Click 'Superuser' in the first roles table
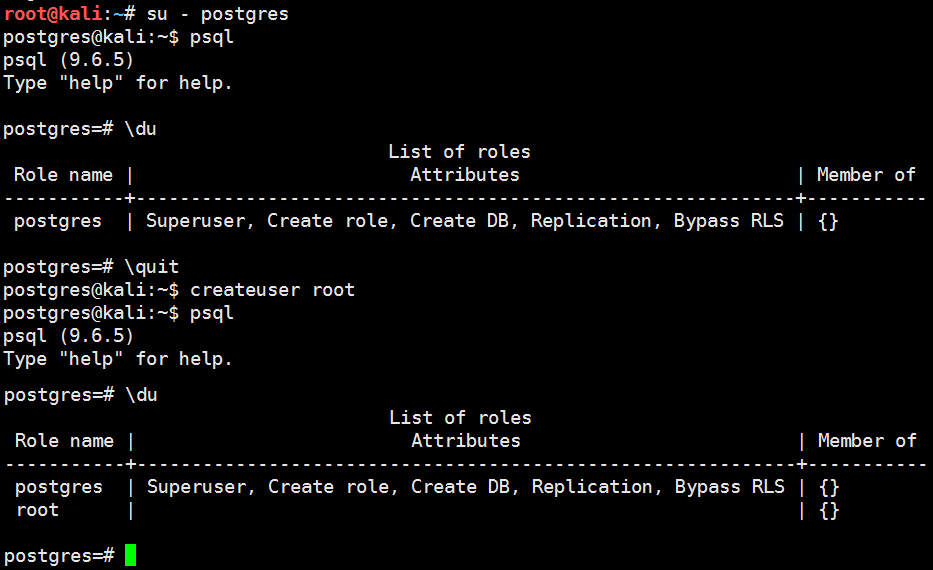The height and width of the screenshot is (570, 933). point(196,221)
